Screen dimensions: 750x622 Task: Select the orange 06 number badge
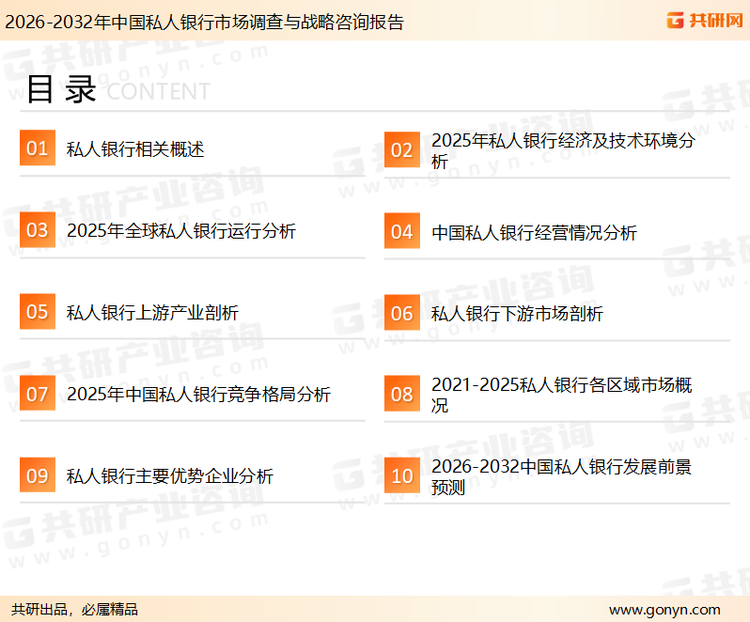(402, 313)
